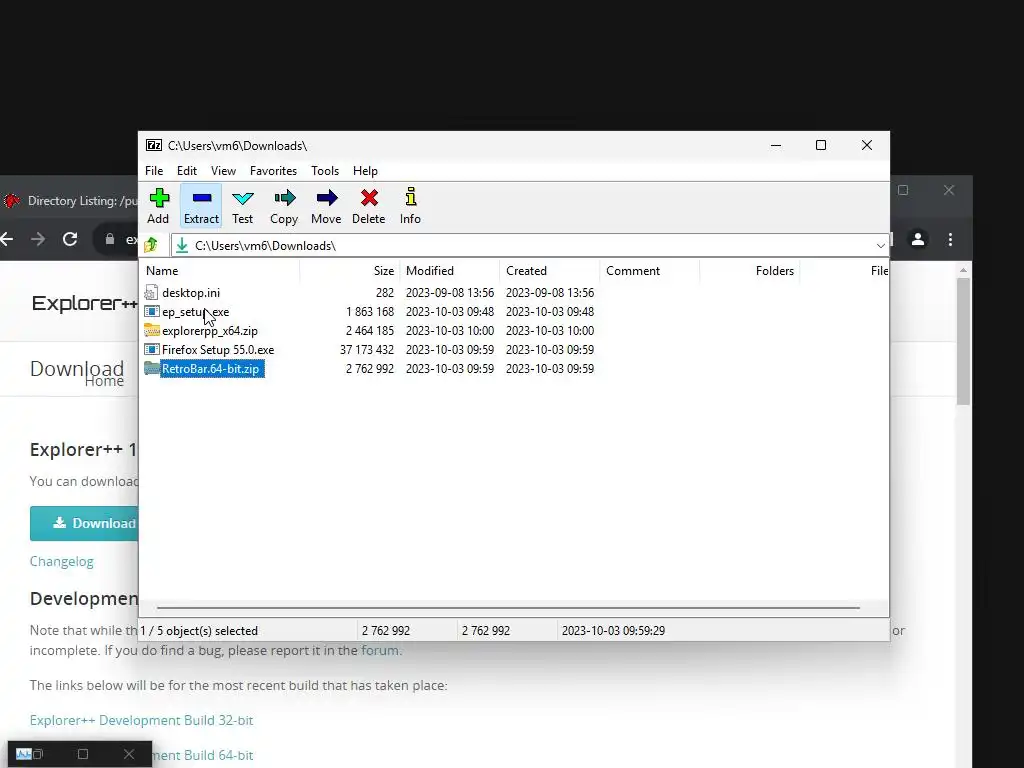The width and height of the screenshot is (1024, 768).
Task: Select explorerpp_x64.zip archive icon
Action: tap(152, 330)
